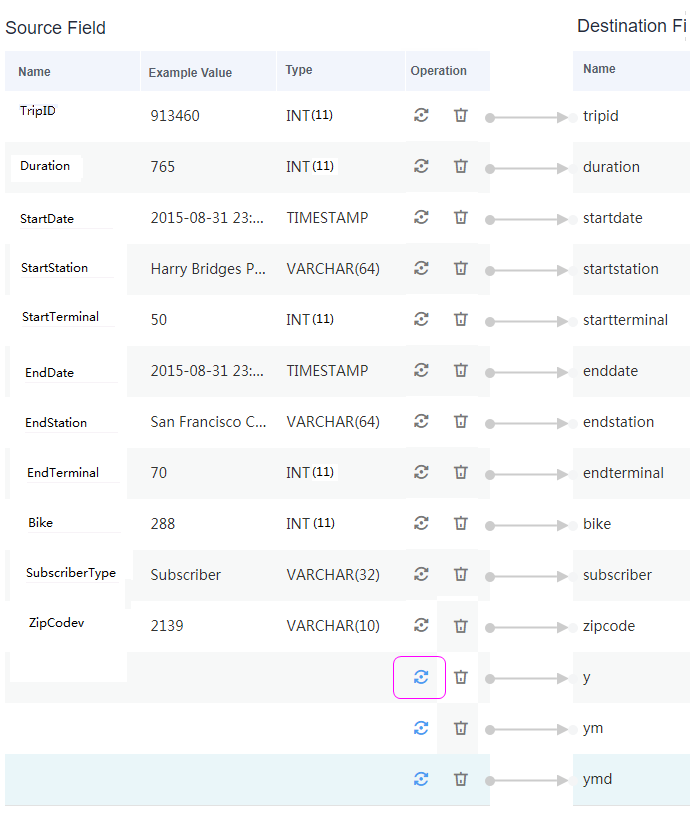Click refresh icon in SubscriberType row
The width and height of the screenshot is (691, 816).
point(421,574)
